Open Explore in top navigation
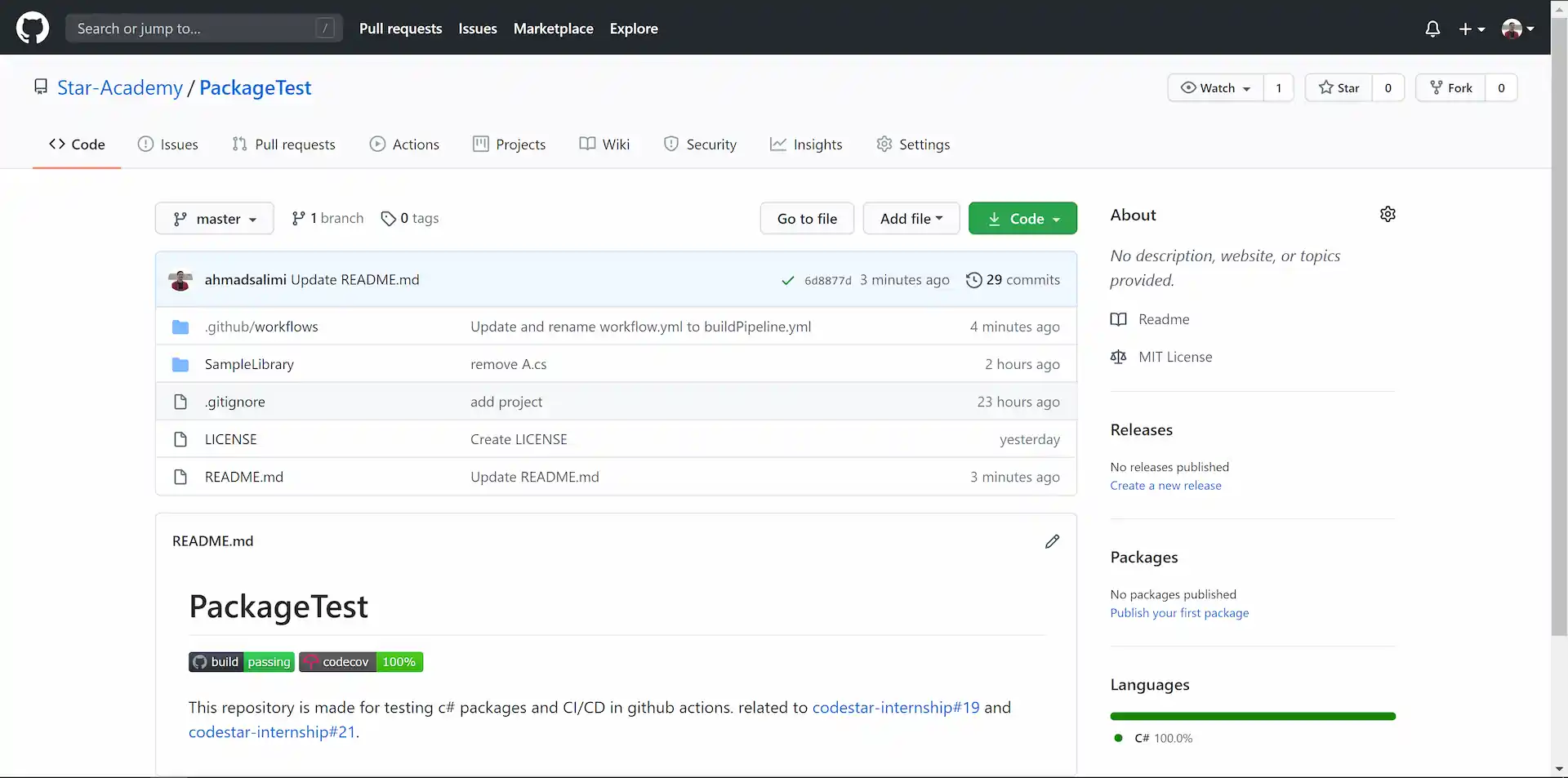The image size is (1568, 778). [634, 29]
